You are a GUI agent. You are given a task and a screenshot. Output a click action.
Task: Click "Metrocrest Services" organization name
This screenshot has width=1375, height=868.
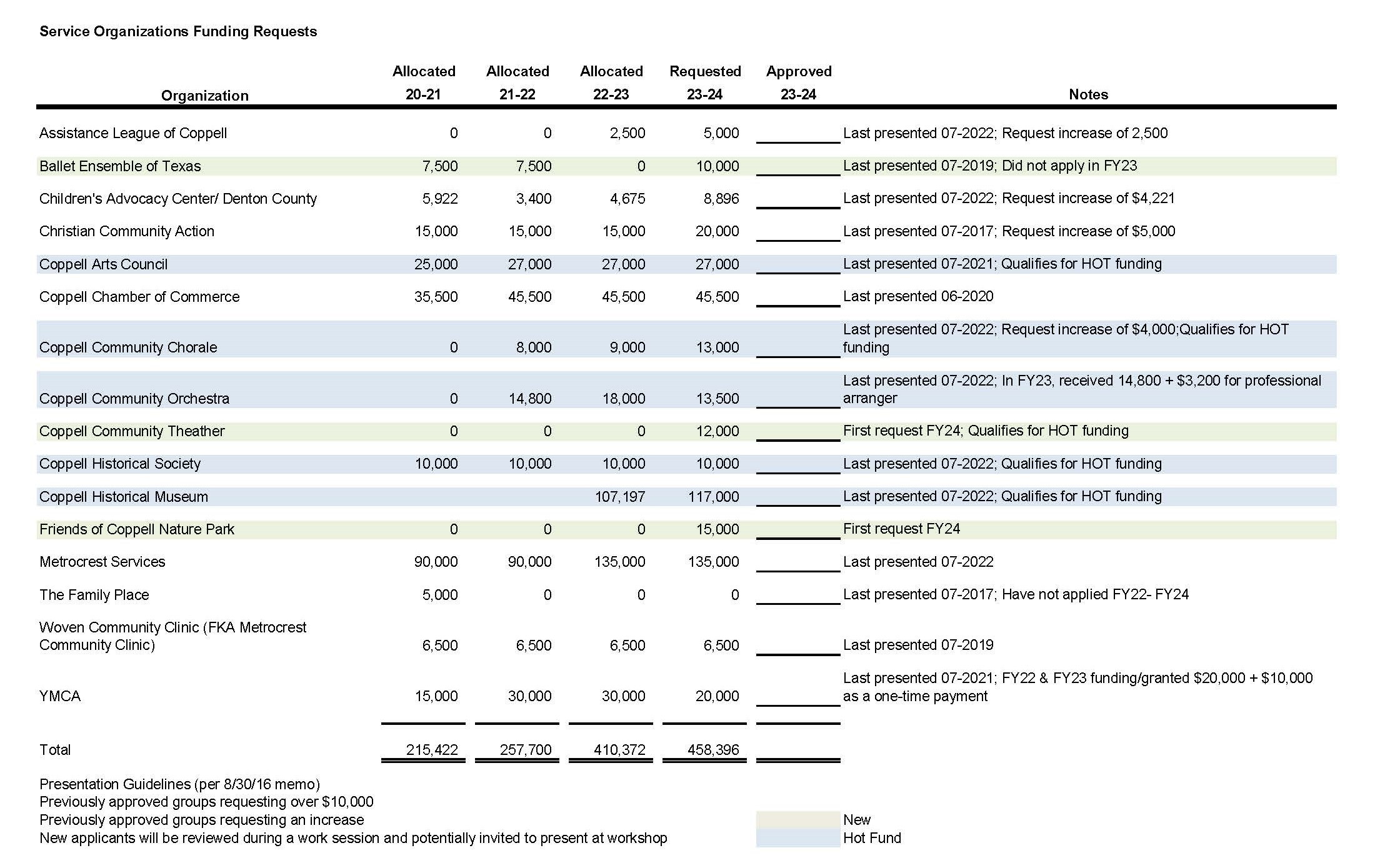tap(102, 562)
